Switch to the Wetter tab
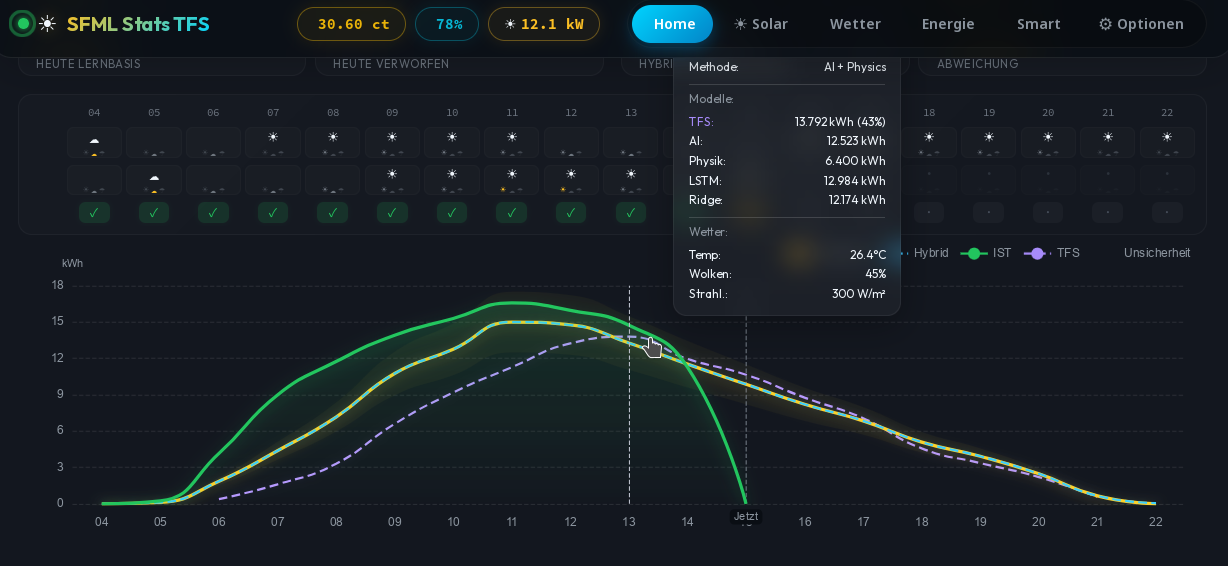 [855, 24]
